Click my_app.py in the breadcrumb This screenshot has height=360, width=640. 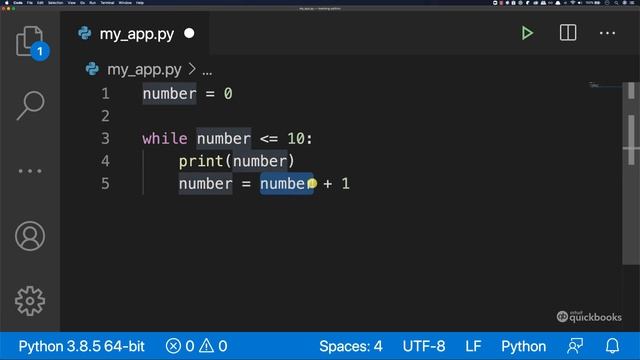144,70
